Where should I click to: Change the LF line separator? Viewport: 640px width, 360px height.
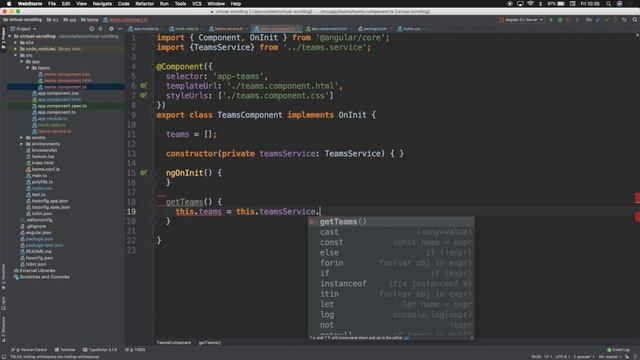coord(547,357)
